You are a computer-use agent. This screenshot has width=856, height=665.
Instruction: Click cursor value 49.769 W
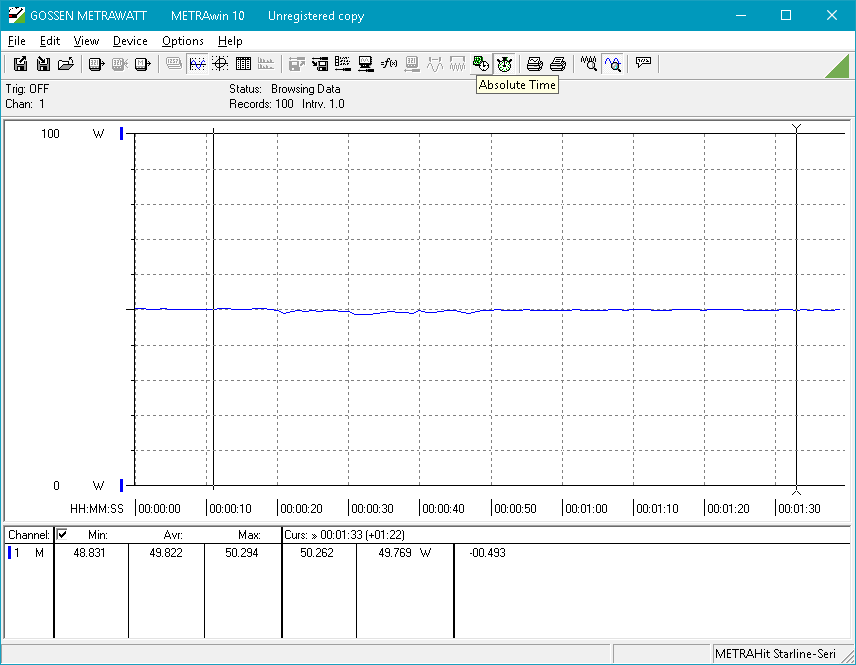[404, 553]
